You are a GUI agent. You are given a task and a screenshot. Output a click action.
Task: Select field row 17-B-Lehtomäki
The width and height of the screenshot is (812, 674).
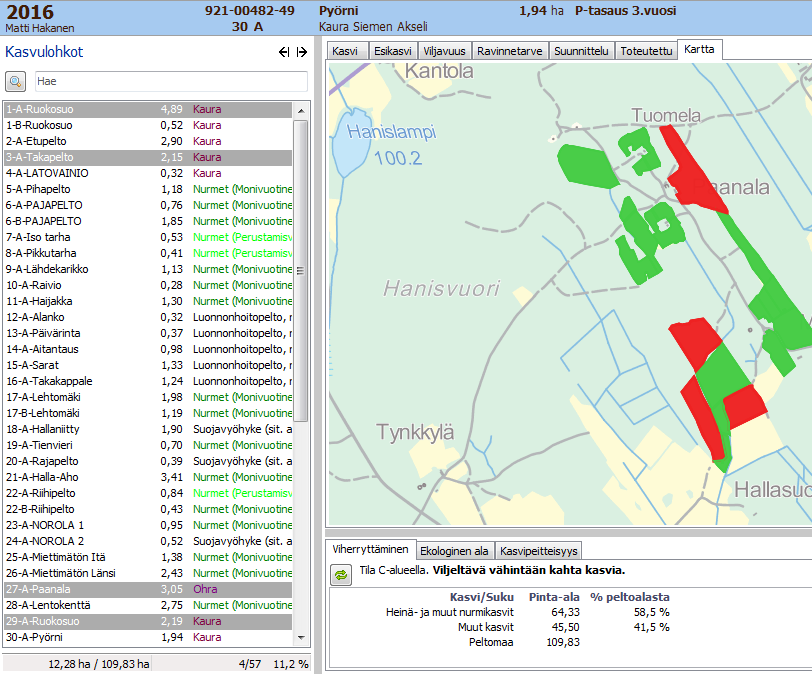148,414
